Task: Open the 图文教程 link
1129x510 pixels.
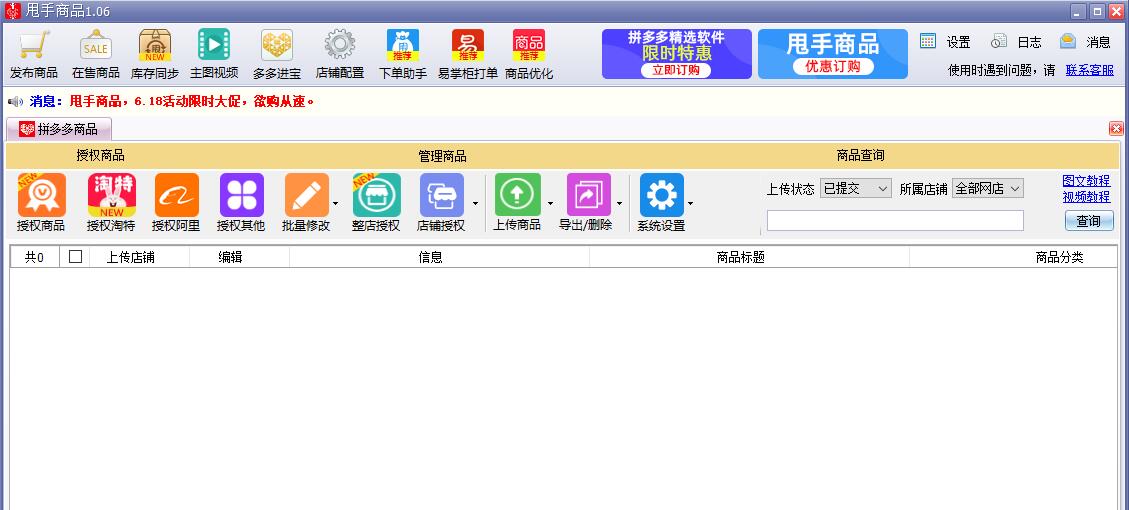Action: coord(1087,181)
